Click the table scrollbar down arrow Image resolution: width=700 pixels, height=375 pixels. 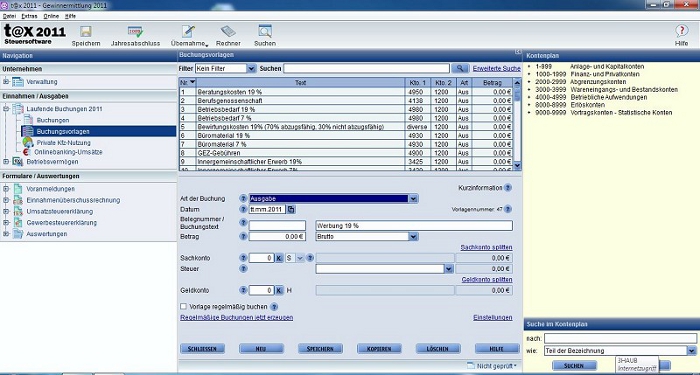point(517,166)
